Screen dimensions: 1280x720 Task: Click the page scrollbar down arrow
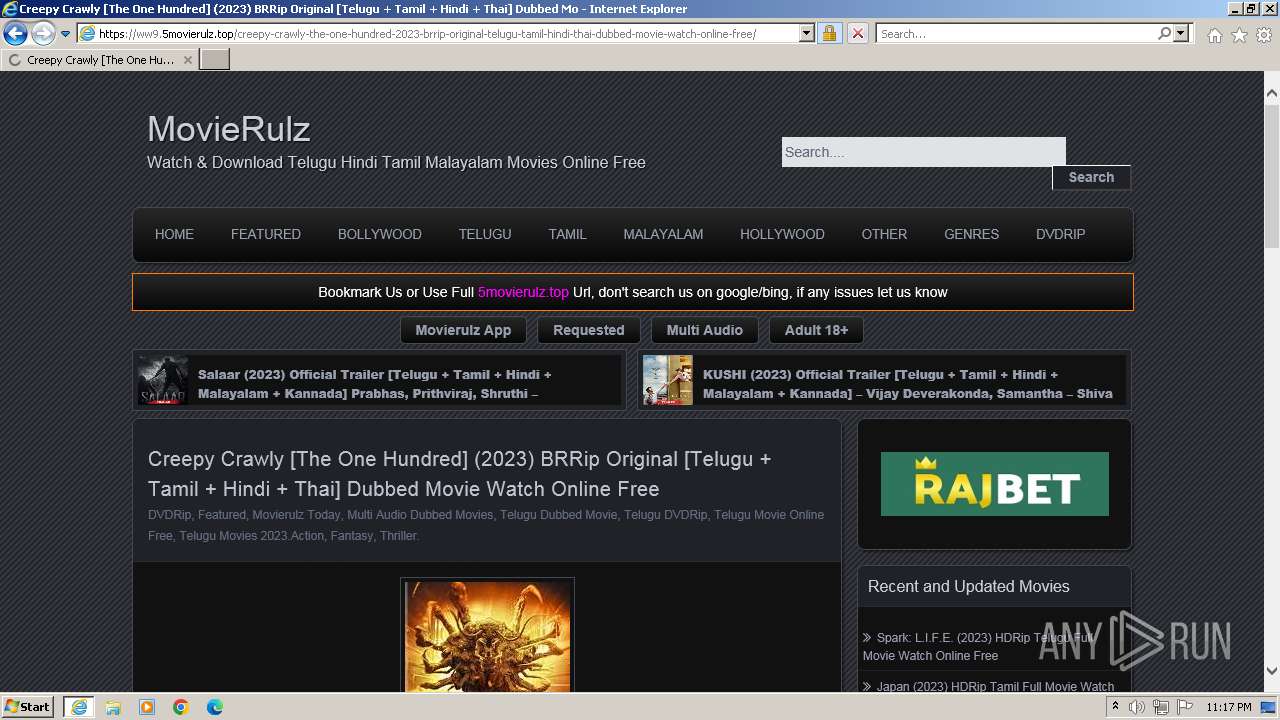1272,671
